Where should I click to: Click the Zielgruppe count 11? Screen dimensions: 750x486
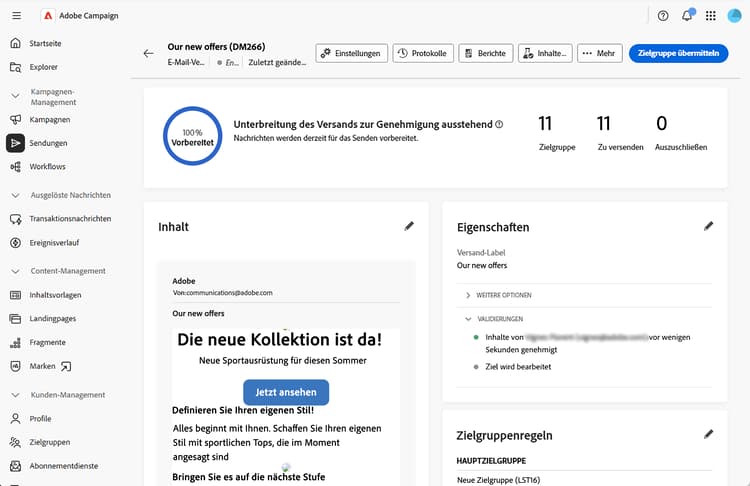[545, 123]
